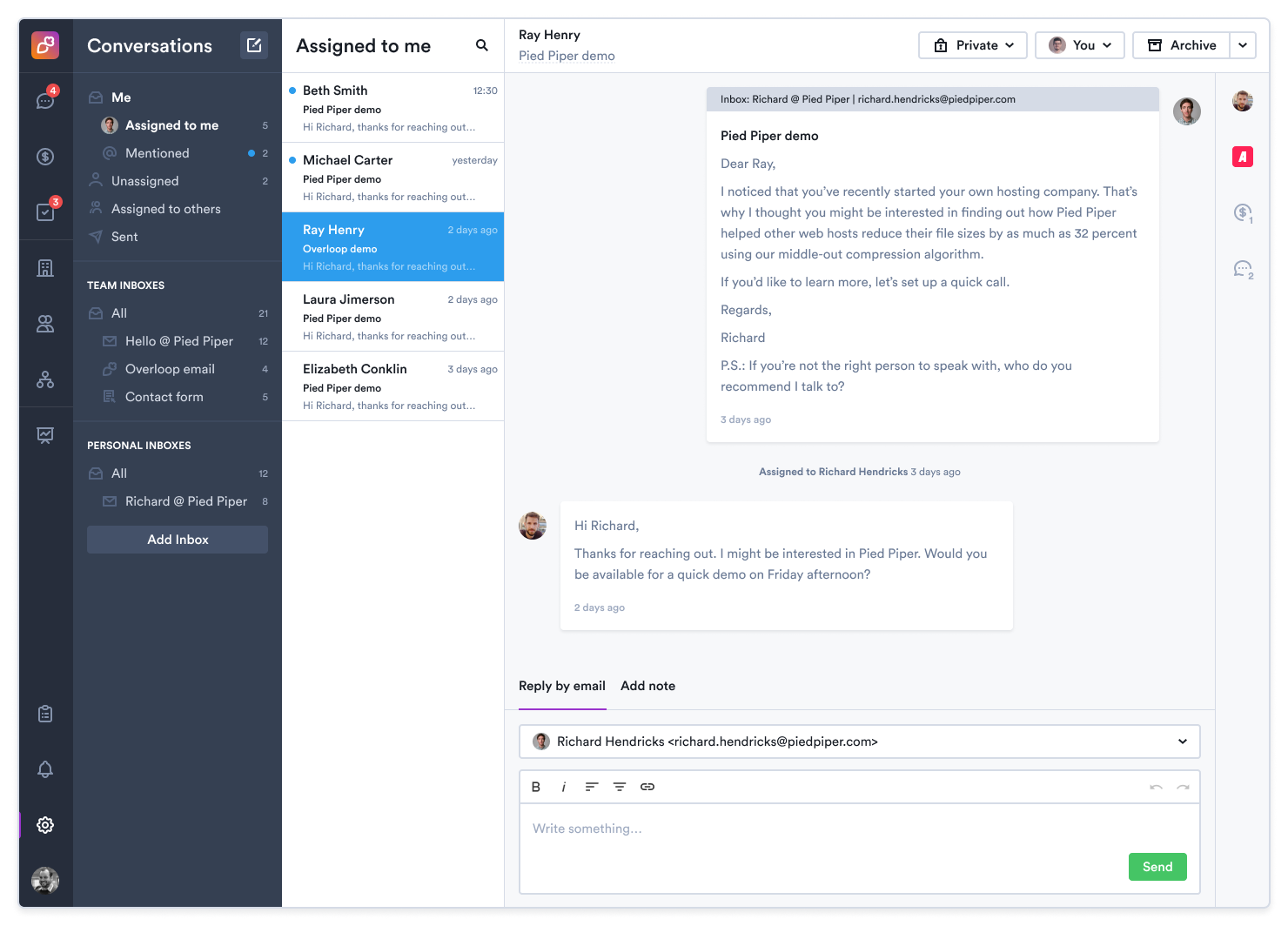The width and height of the screenshot is (1288, 926).
Task: Open Pied Piper demo link under Ray Henry
Action: point(567,56)
